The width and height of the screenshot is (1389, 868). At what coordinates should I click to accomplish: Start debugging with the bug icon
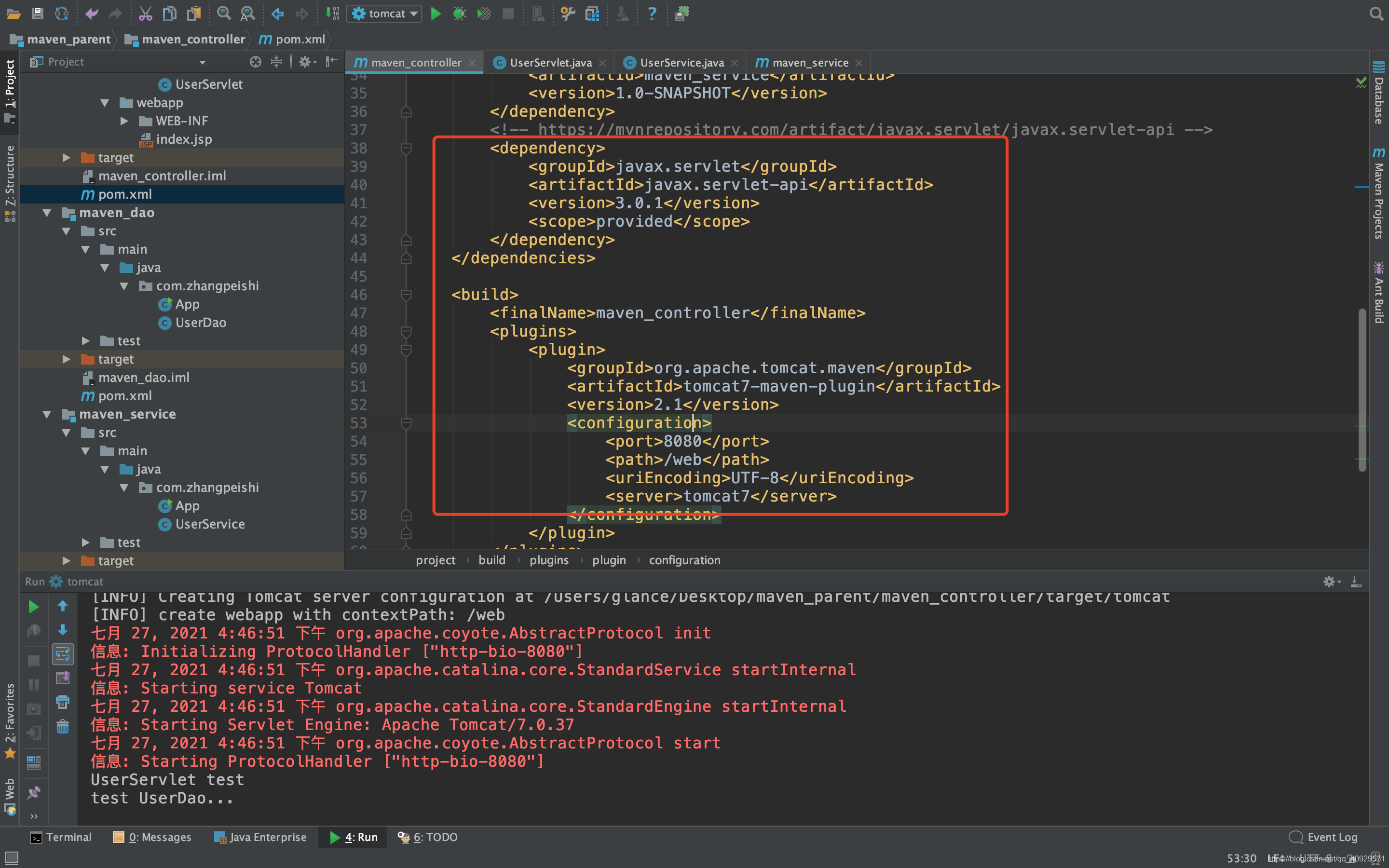pyautogui.click(x=459, y=14)
